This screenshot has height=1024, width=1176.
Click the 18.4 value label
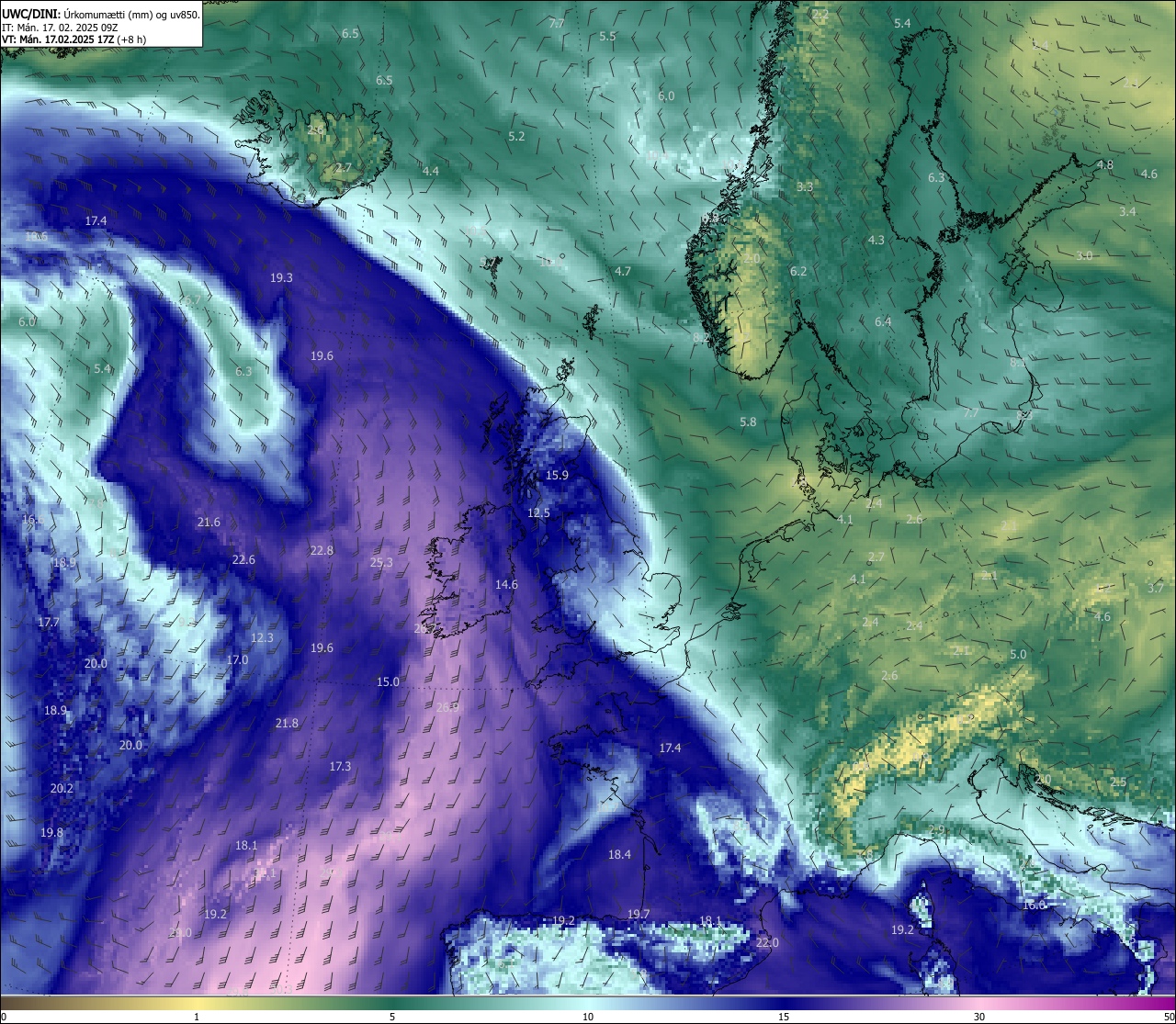(619, 855)
